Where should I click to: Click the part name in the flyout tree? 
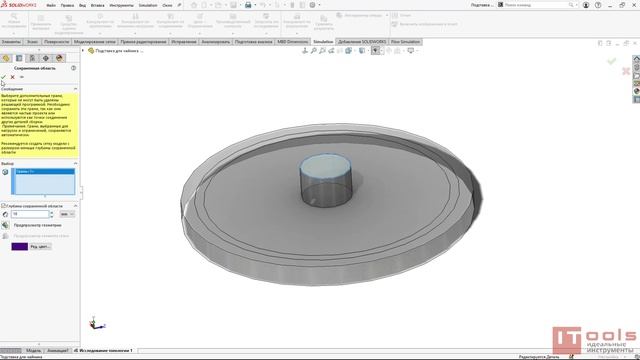click(119, 51)
